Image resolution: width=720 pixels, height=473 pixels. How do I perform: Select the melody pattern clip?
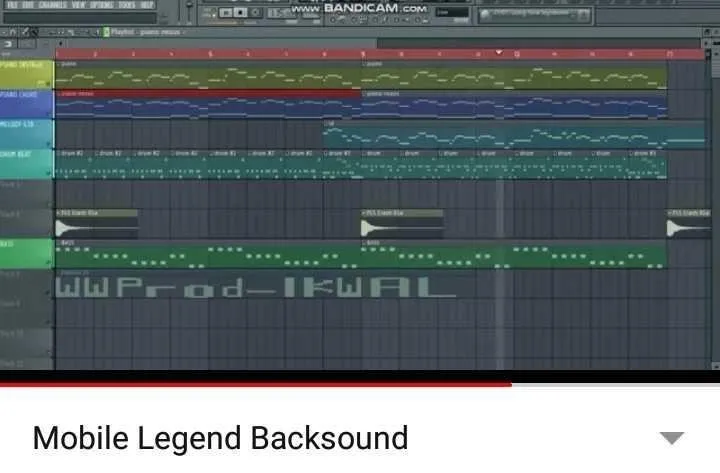click(x=514, y=134)
